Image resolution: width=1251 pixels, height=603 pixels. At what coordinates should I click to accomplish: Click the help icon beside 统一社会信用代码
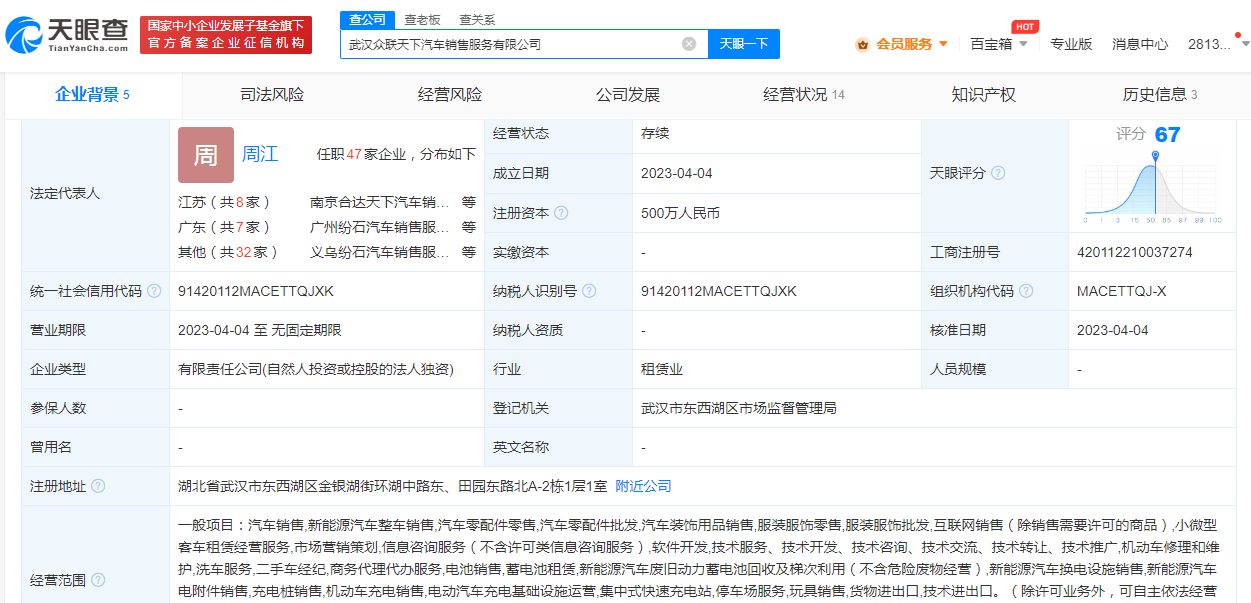pyautogui.click(x=154, y=291)
